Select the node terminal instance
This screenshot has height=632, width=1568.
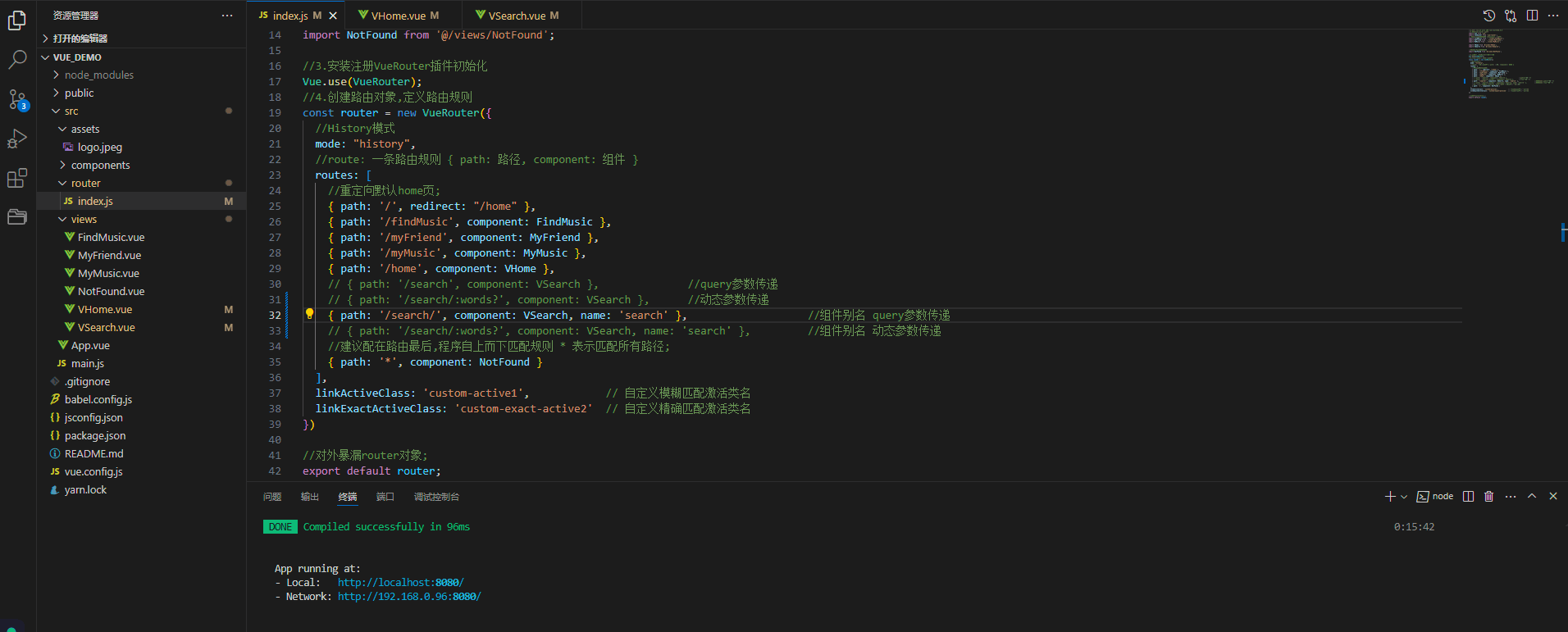click(1435, 497)
